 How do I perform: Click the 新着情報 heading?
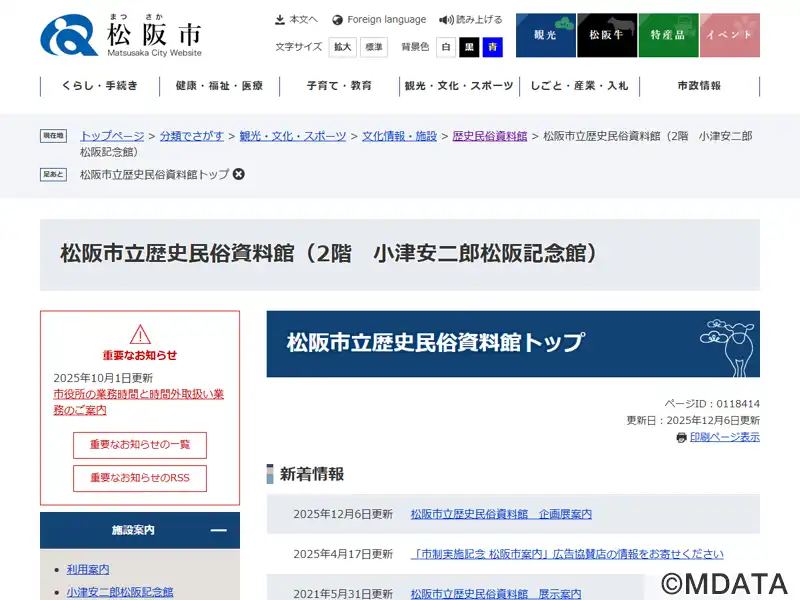[312, 474]
